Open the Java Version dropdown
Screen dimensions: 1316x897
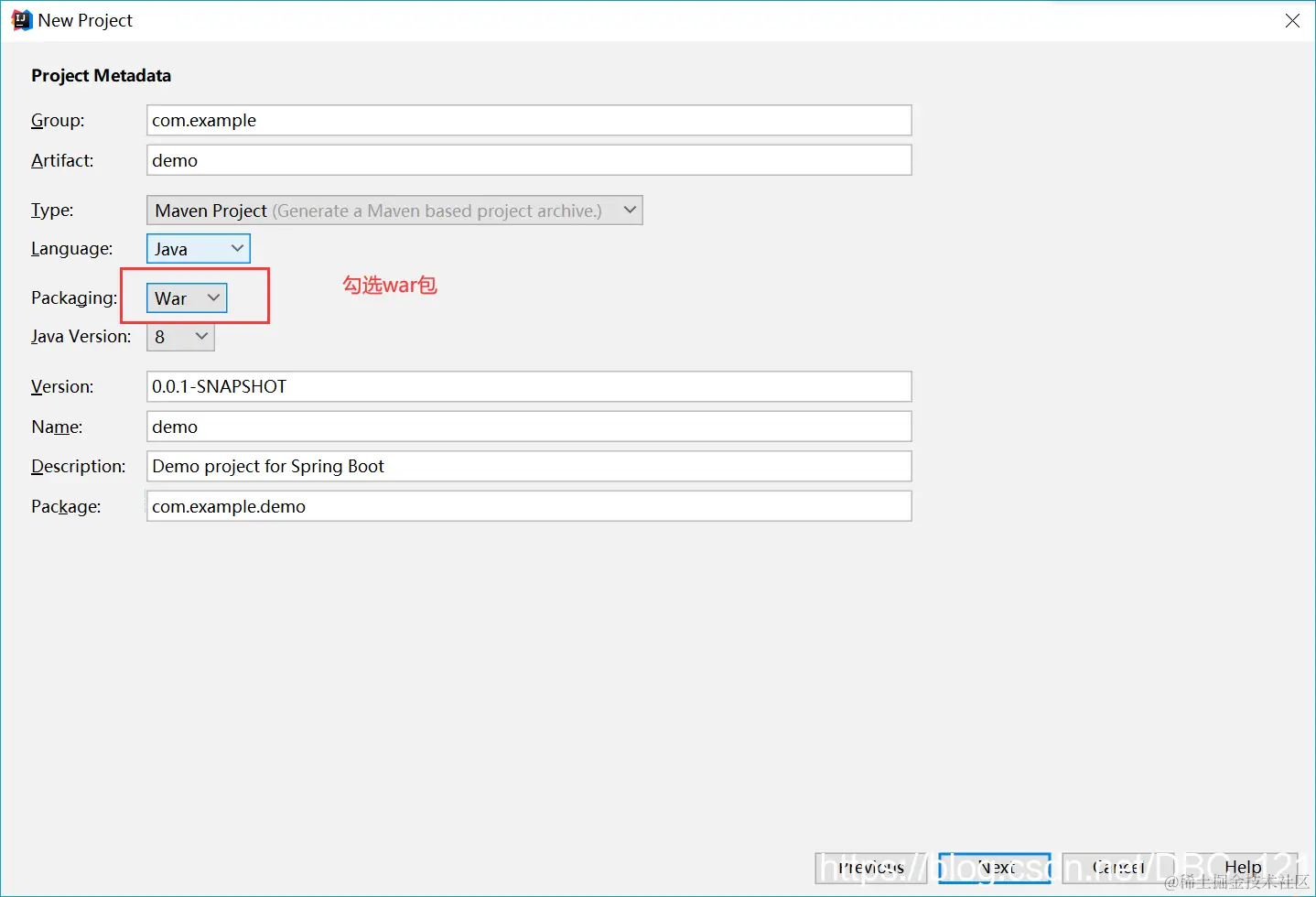pos(180,337)
